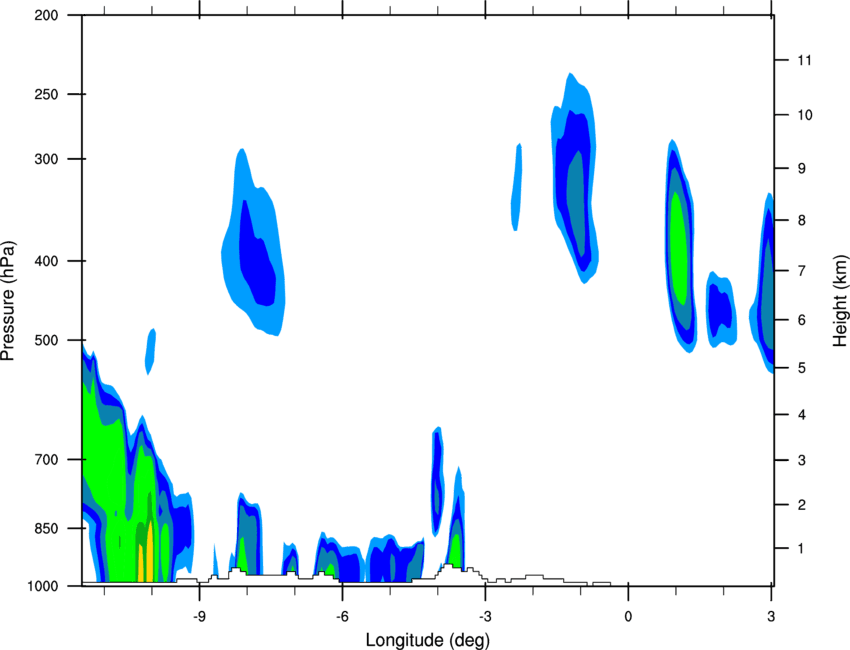Viewport: 850px width, 650px height.
Task: Click the -3 longitude tick label
Action: click(485, 617)
